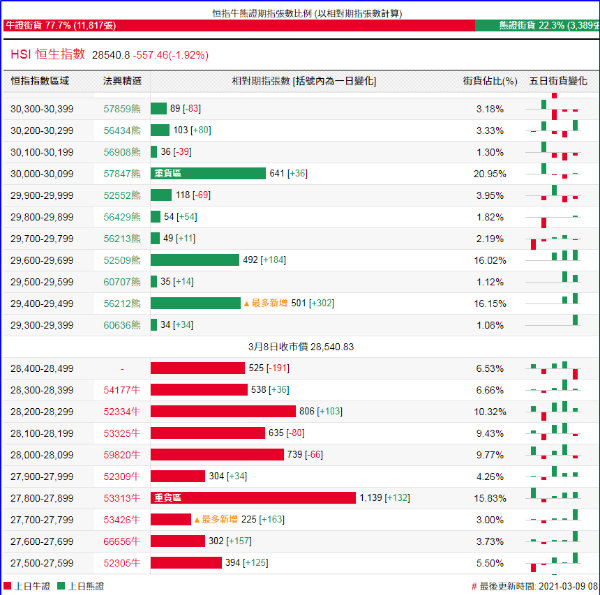Screen dimensions: 600x595
Task: Open the 66656牛 bull certificate link
Action: click(x=122, y=541)
